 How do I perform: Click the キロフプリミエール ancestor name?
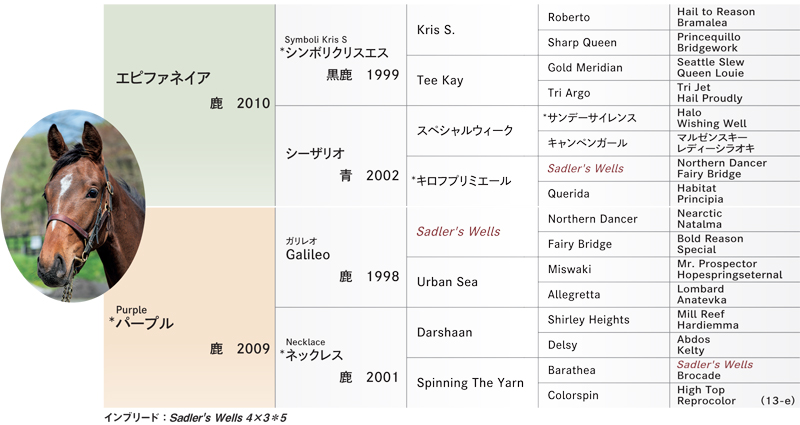tap(461, 181)
